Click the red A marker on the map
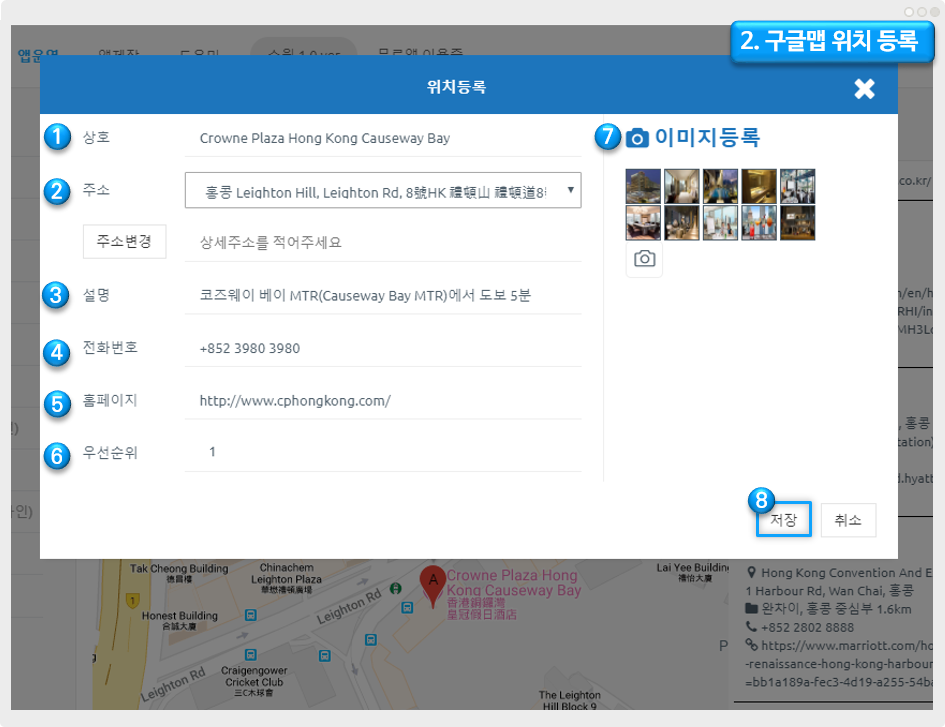This screenshot has width=945, height=727. [432, 585]
